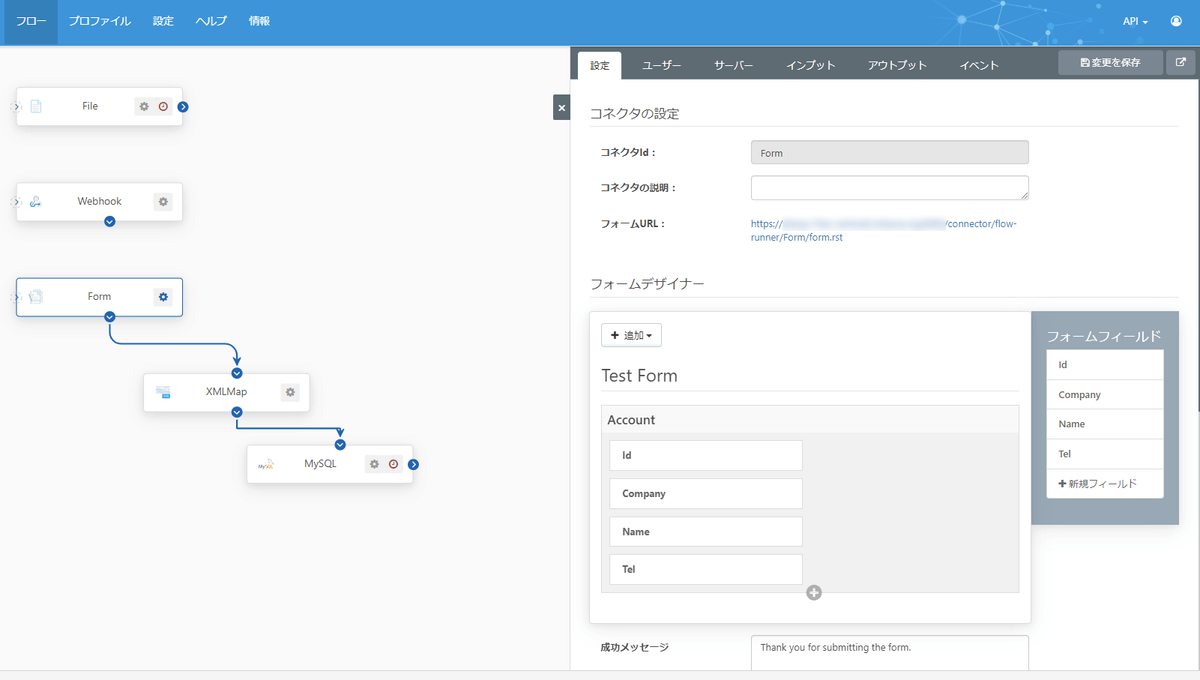The width and height of the screenshot is (1200, 680).
Task: Switch to the インプット tab
Action: (810, 65)
